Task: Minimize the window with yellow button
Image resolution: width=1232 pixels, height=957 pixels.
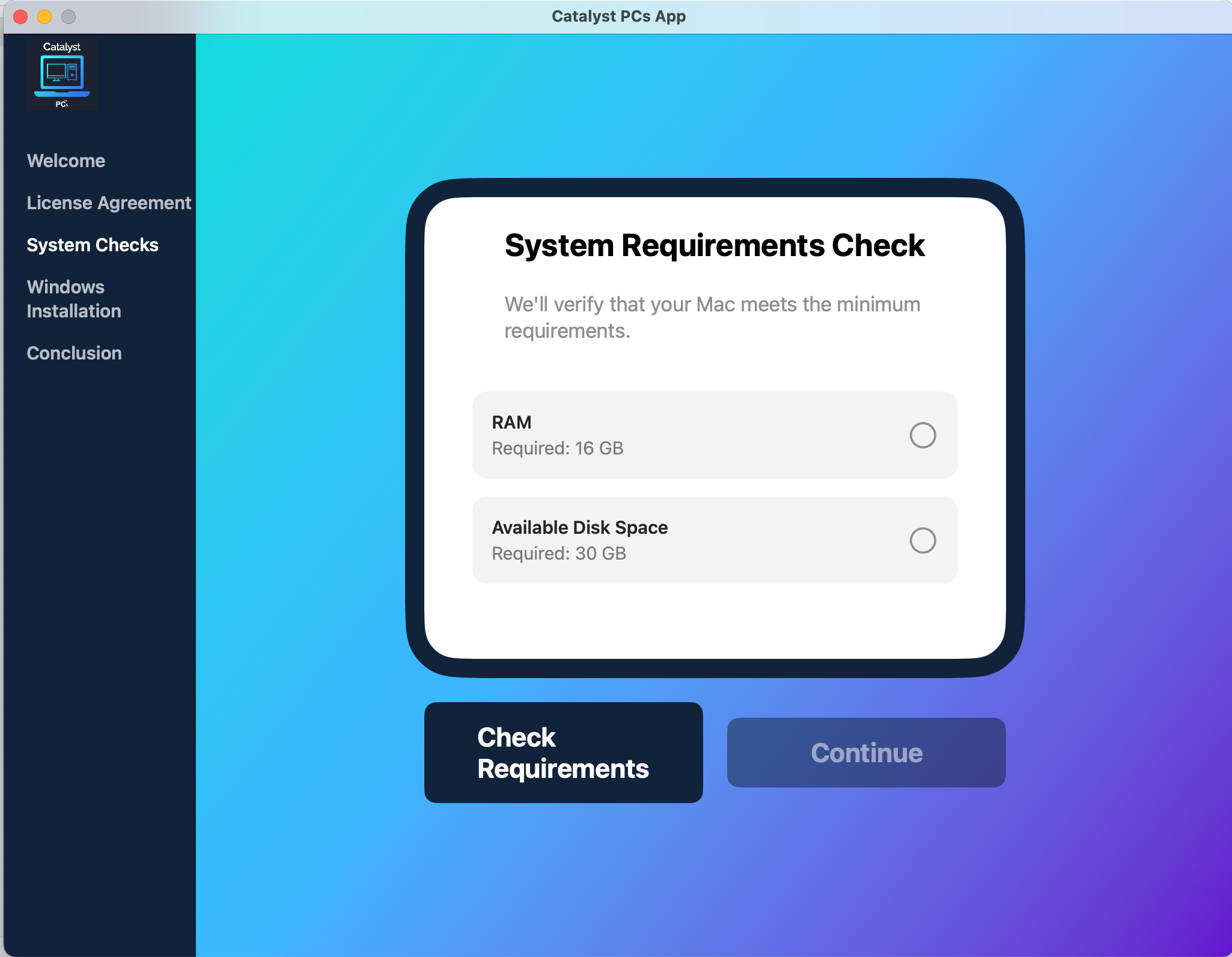Action: (44, 17)
